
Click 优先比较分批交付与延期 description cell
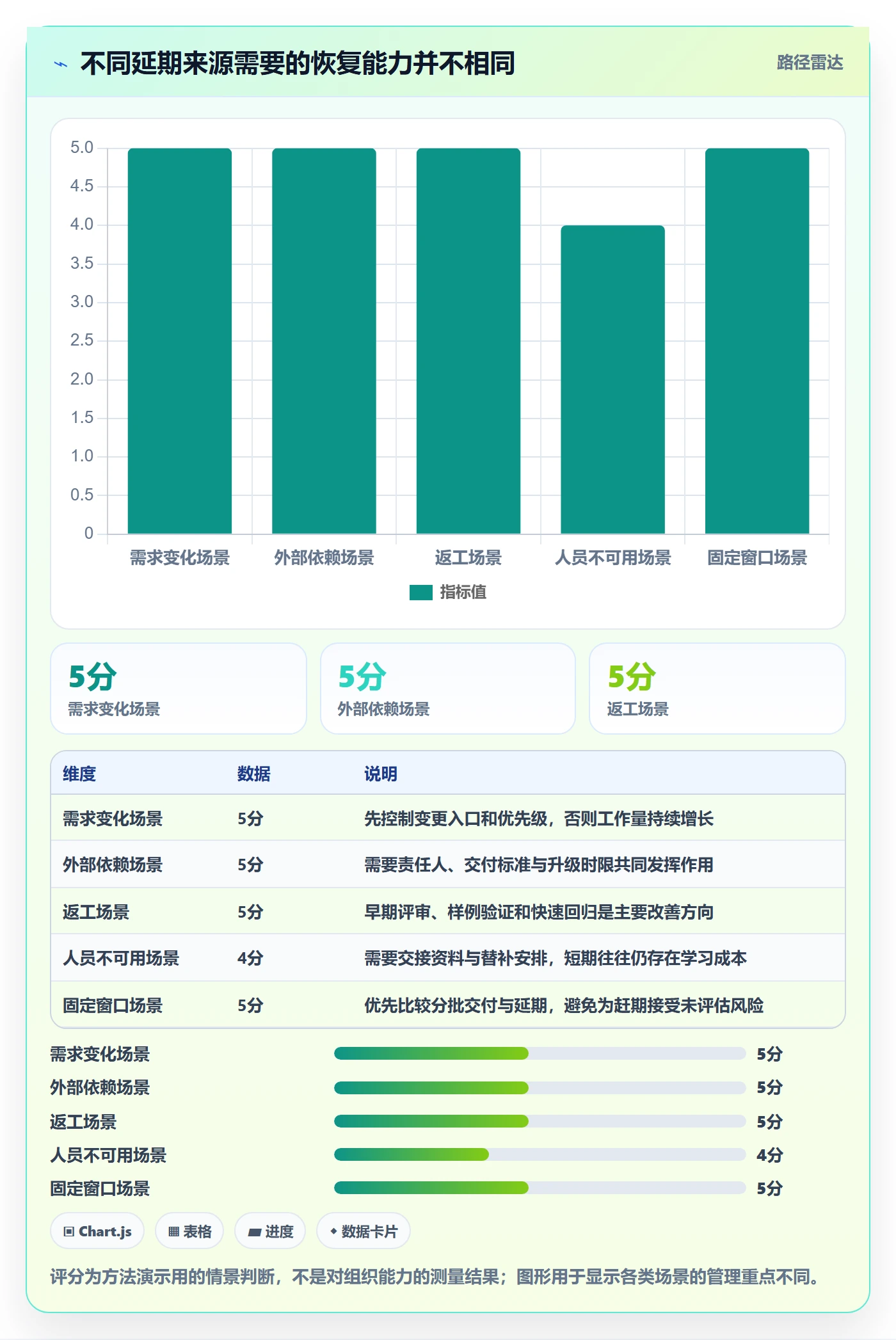pos(564,1005)
